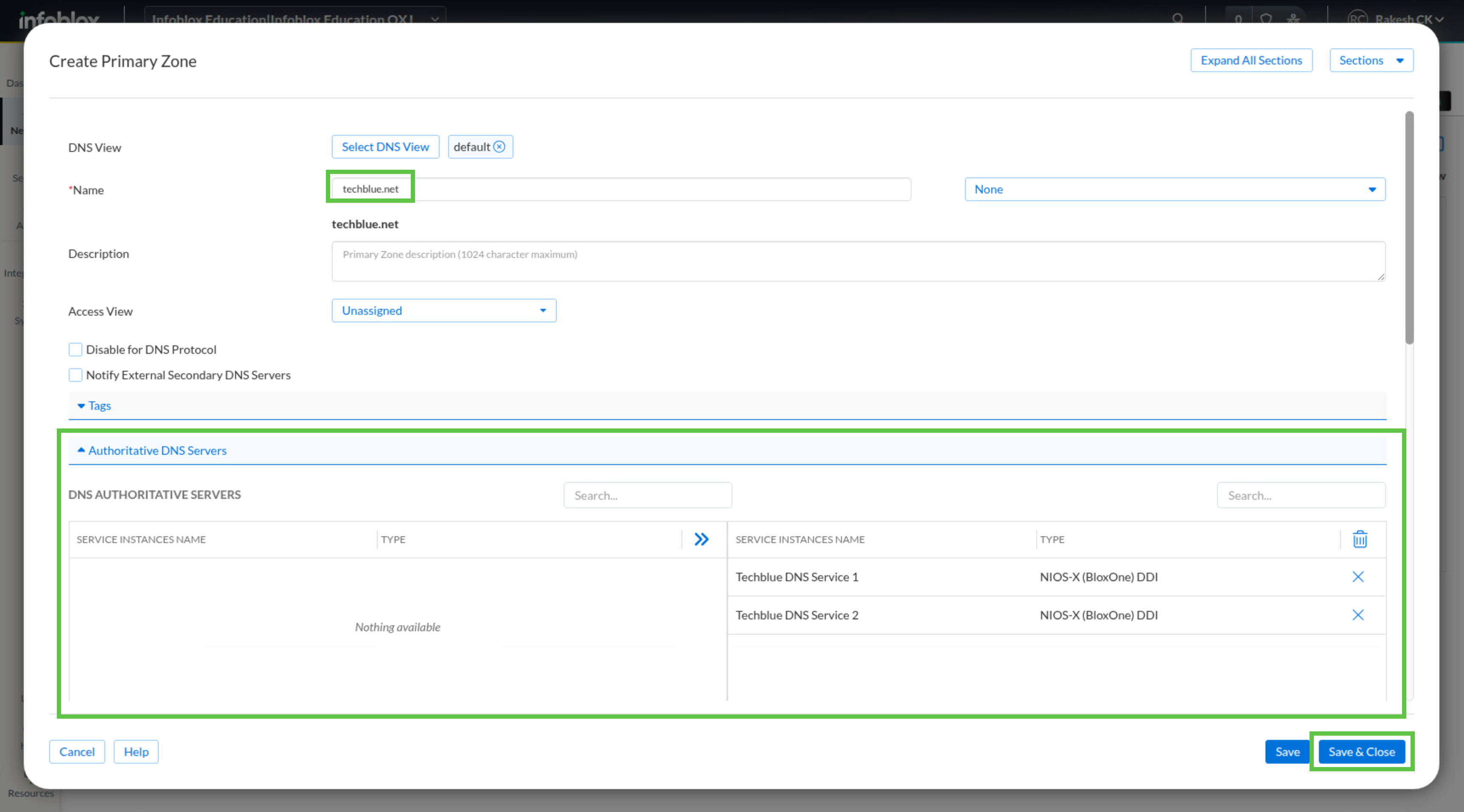Viewport: 1464px width, 812px height.
Task: Tick Disable for DNS Protocol checkbox
Action: pos(75,350)
